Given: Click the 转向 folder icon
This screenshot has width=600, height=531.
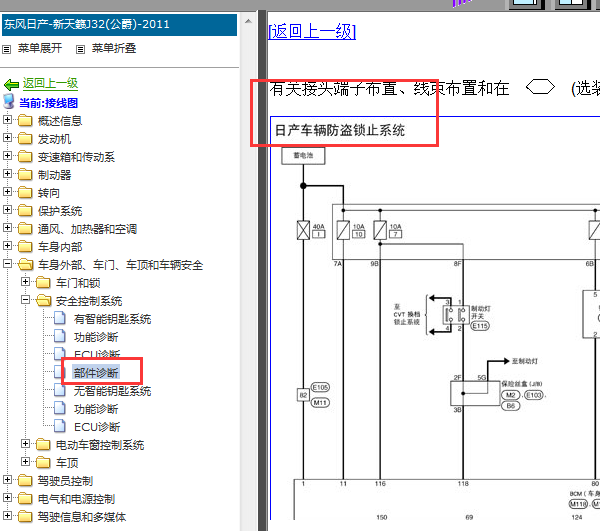Looking at the screenshot, I should click(25, 192).
